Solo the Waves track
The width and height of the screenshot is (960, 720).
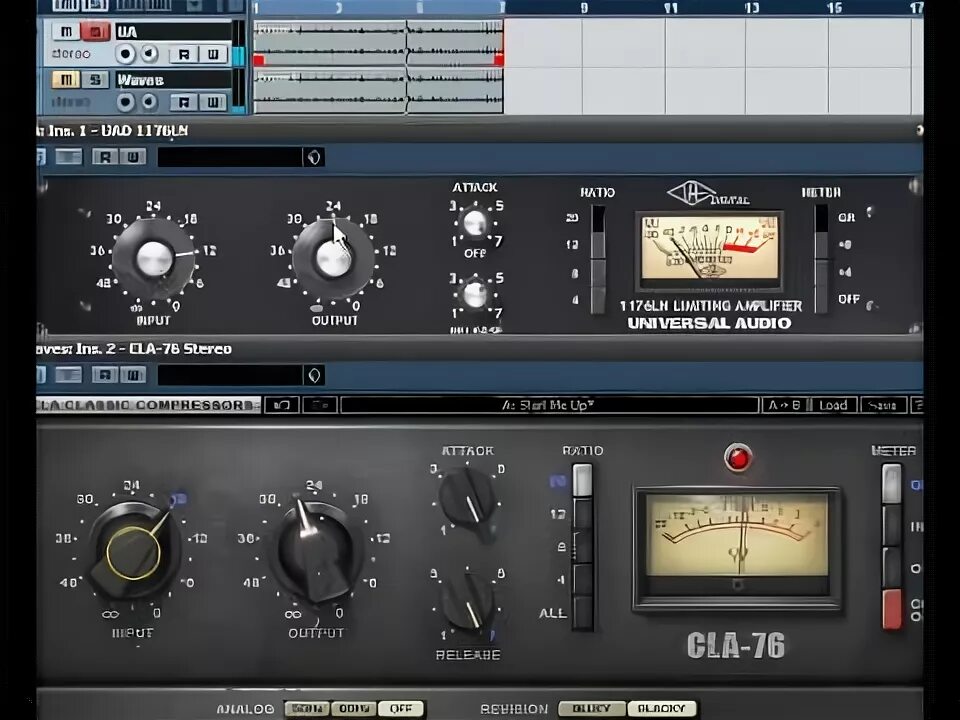tap(95, 80)
